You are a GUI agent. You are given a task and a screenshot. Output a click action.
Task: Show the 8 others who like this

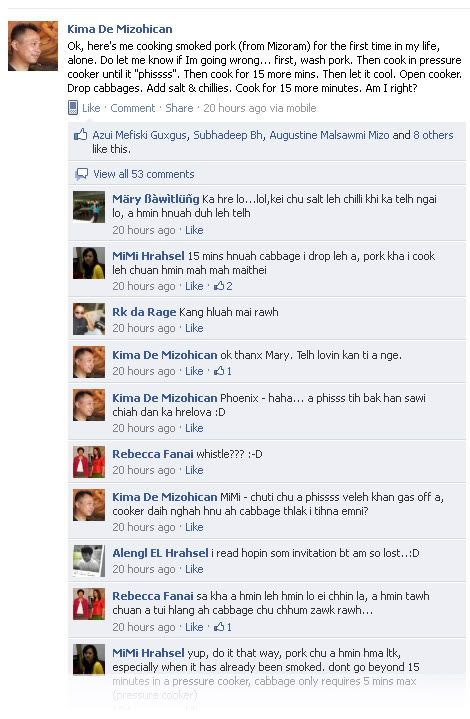click(433, 135)
